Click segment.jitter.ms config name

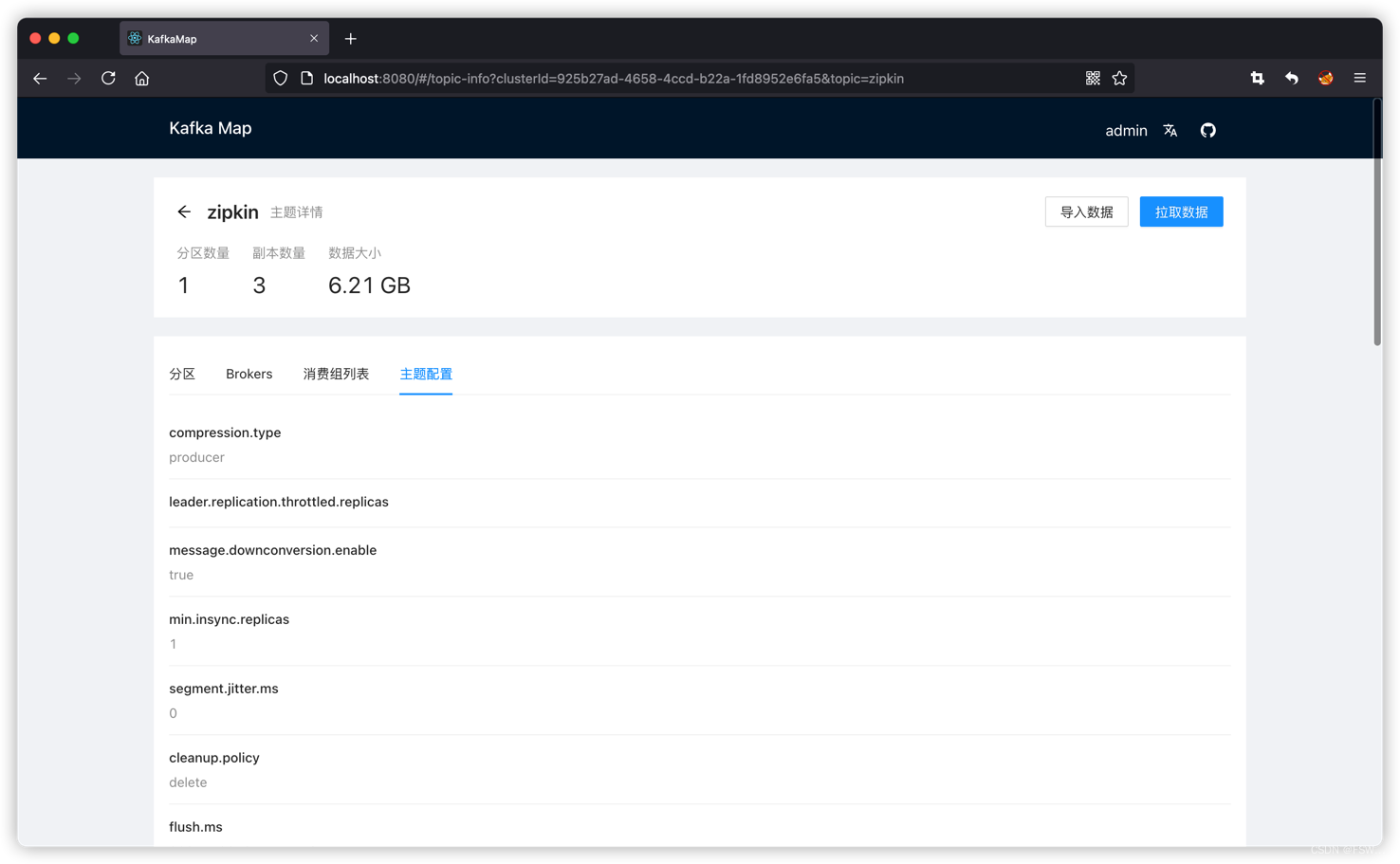[x=224, y=689]
